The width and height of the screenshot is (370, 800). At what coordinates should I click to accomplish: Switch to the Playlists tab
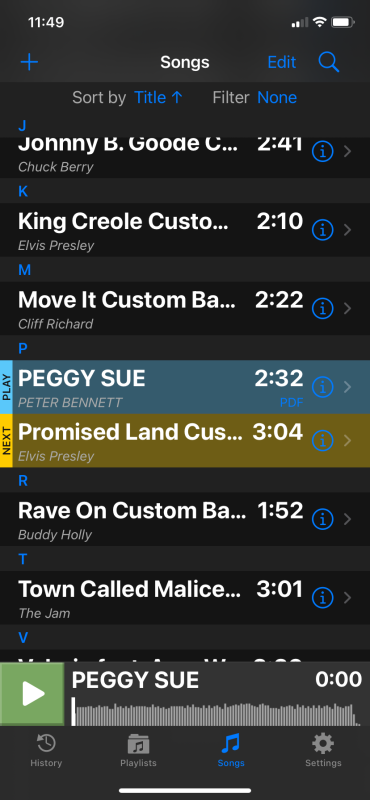tap(138, 751)
